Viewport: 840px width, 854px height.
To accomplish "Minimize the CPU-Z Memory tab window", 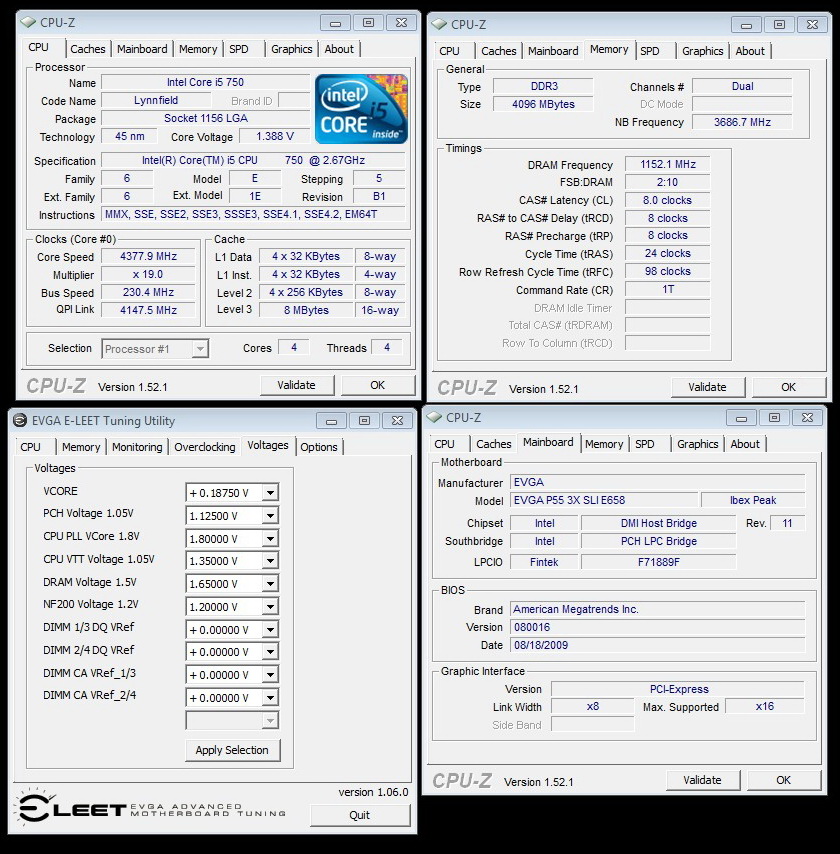I will 746,25.
